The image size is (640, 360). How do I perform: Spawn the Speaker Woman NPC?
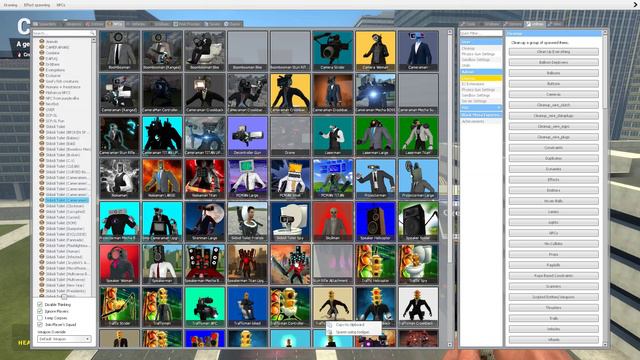pos(119,264)
